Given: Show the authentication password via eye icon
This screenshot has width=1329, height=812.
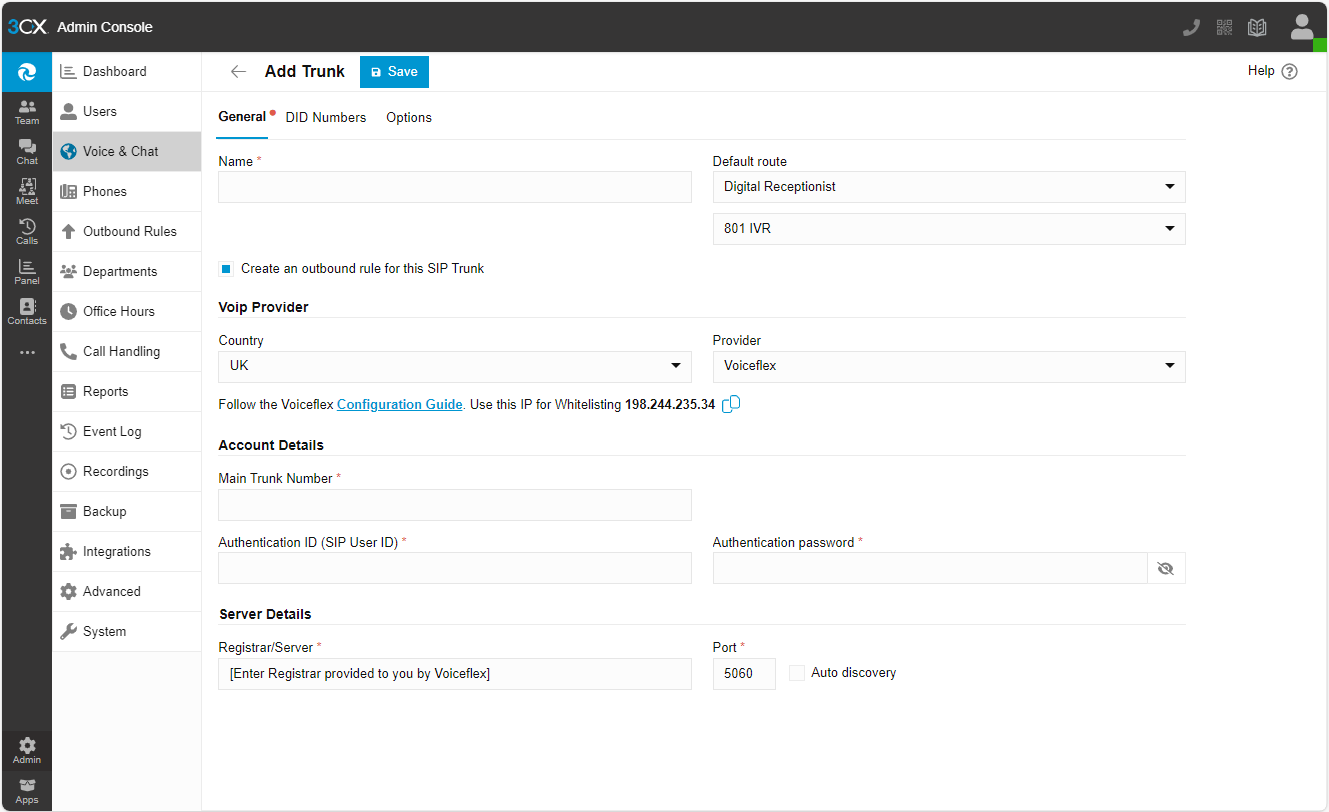Looking at the screenshot, I should (1165, 569).
